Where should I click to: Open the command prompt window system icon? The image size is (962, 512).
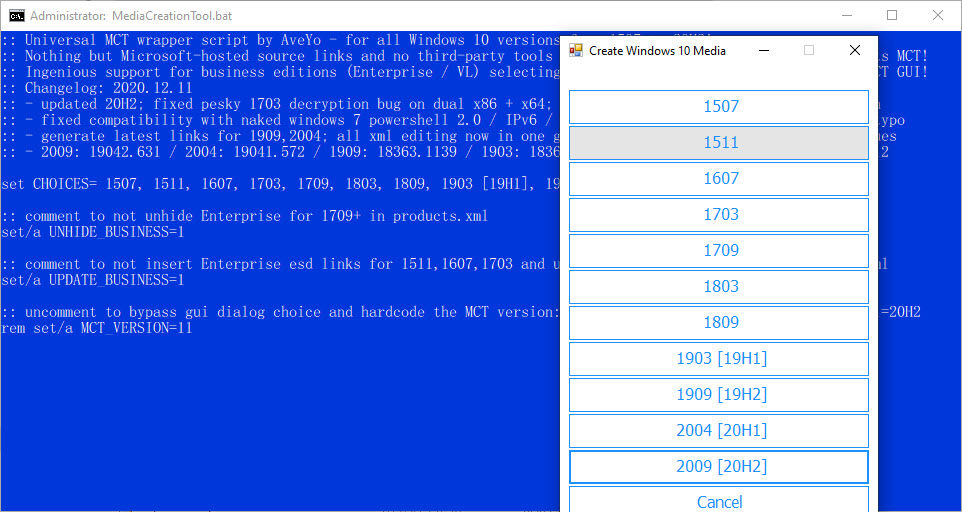tap(17, 15)
